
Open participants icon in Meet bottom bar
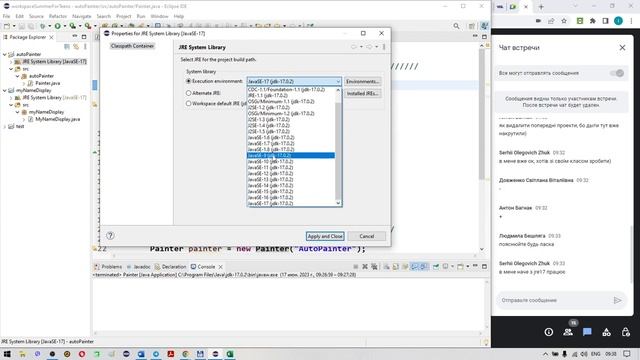(x=568, y=332)
